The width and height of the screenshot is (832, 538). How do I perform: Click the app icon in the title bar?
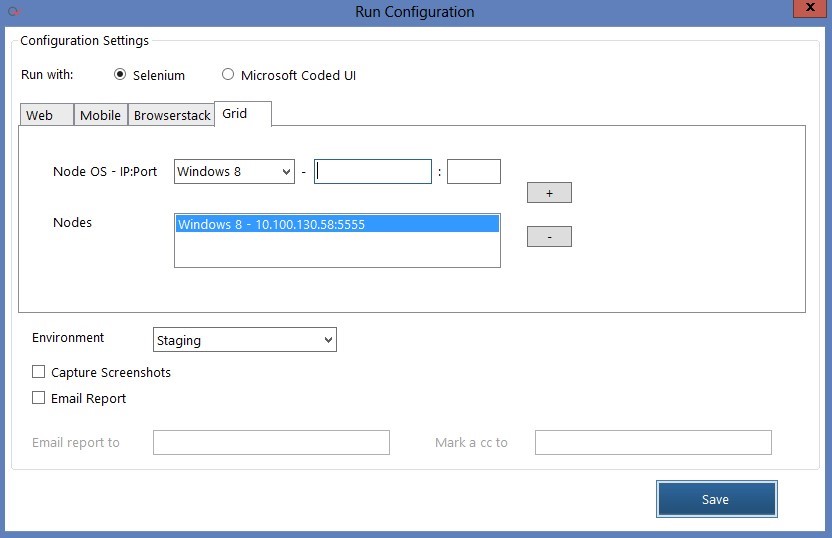coord(14,11)
